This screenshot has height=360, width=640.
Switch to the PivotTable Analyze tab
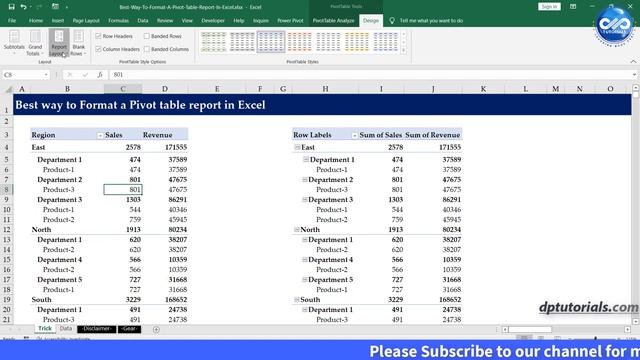[x=333, y=20]
